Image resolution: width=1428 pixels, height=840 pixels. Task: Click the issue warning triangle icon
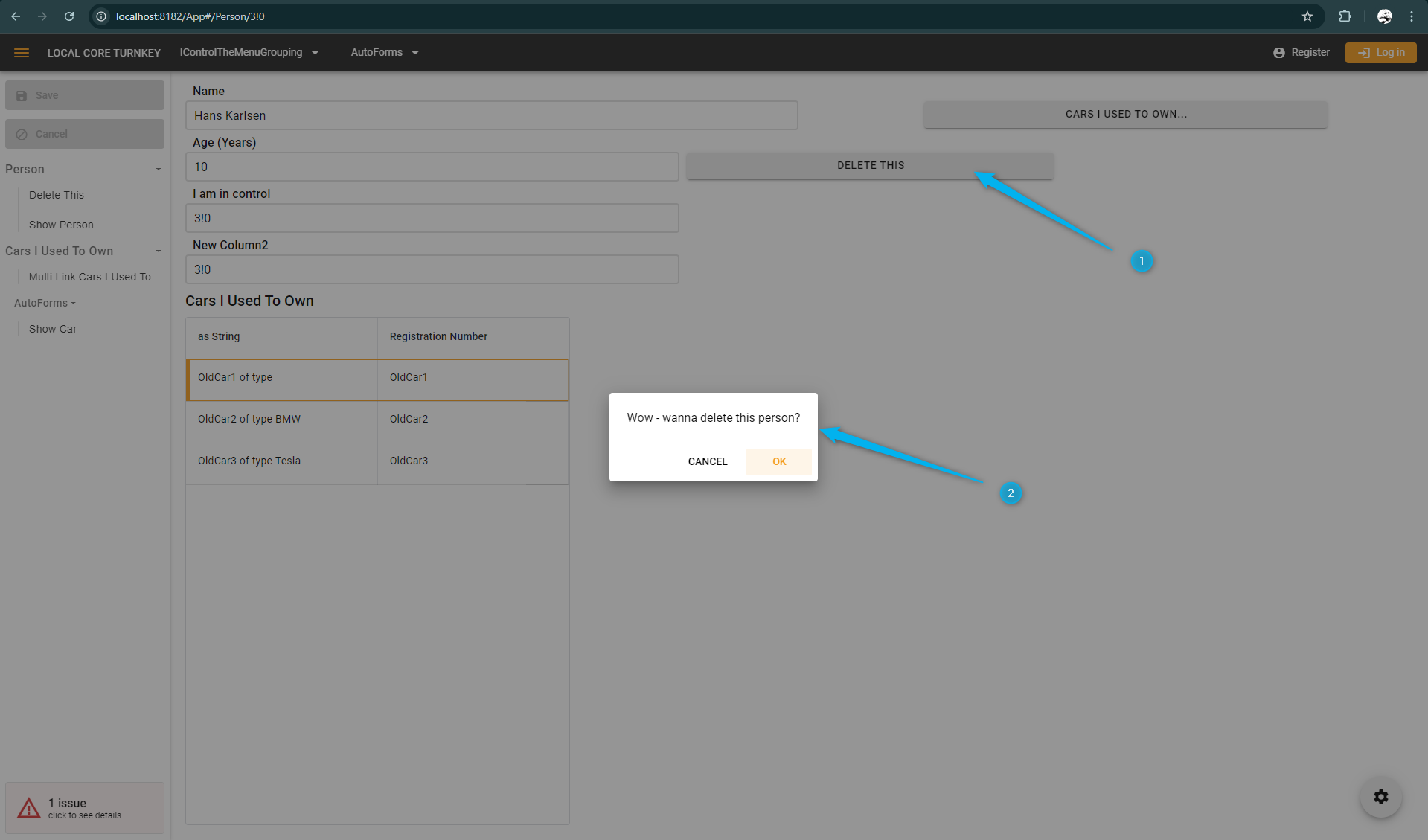pos(29,808)
